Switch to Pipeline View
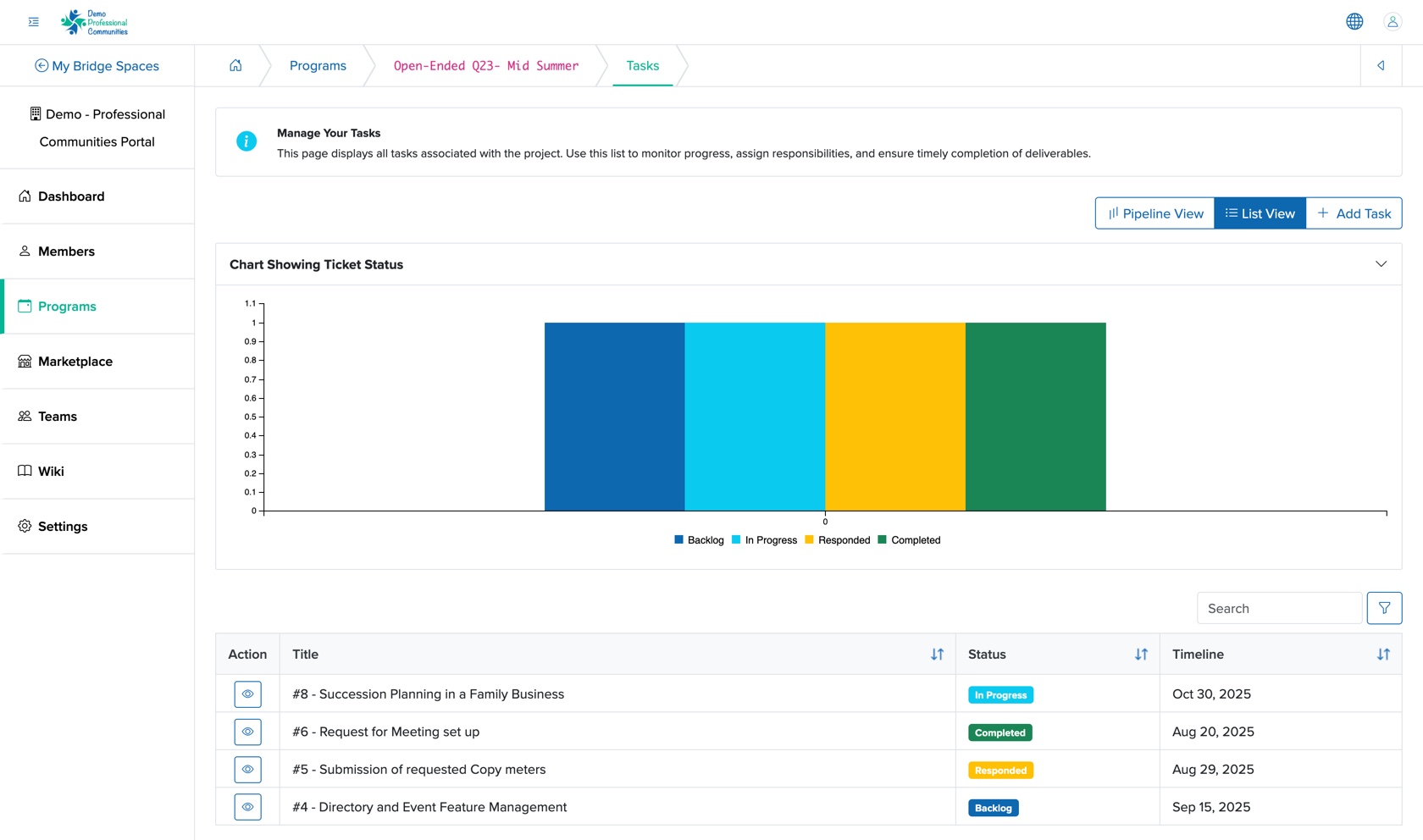The height and width of the screenshot is (840, 1423). click(1155, 213)
